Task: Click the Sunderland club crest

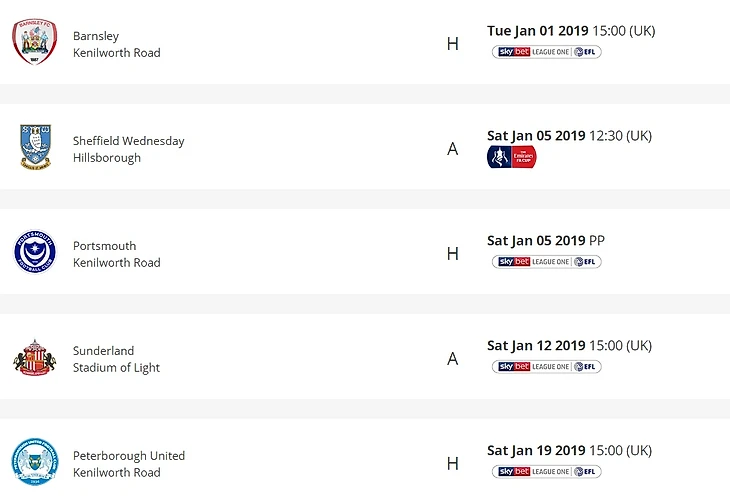Action: (x=35, y=357)
